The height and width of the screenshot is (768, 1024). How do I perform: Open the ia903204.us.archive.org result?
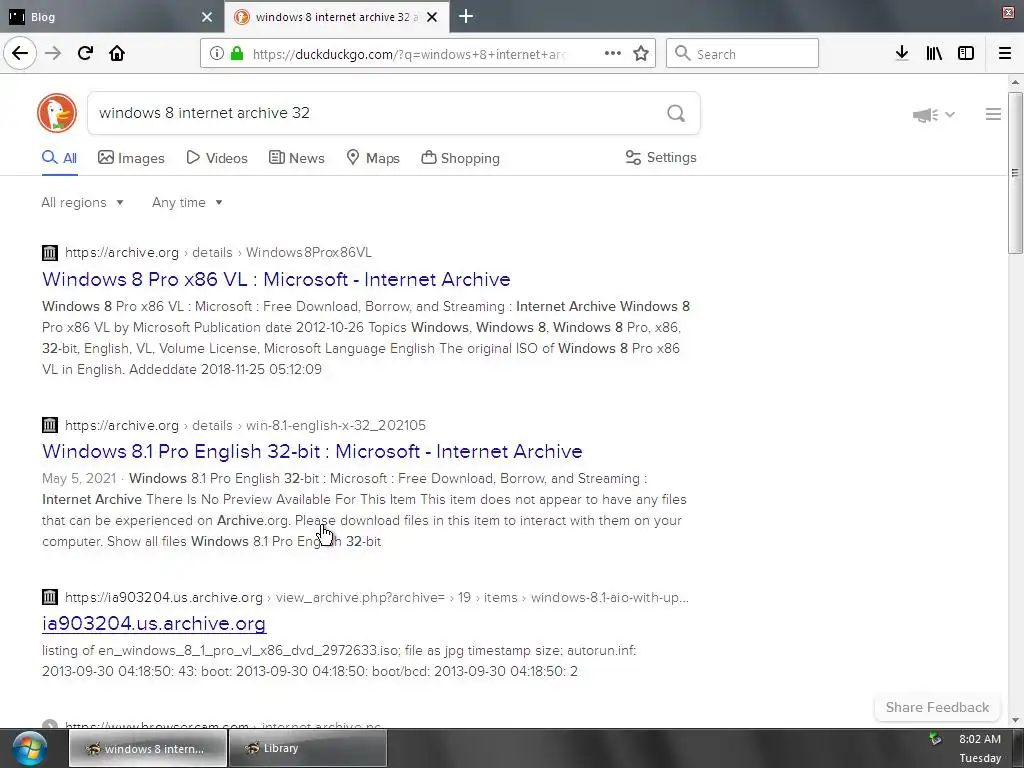tap(154, 624)
